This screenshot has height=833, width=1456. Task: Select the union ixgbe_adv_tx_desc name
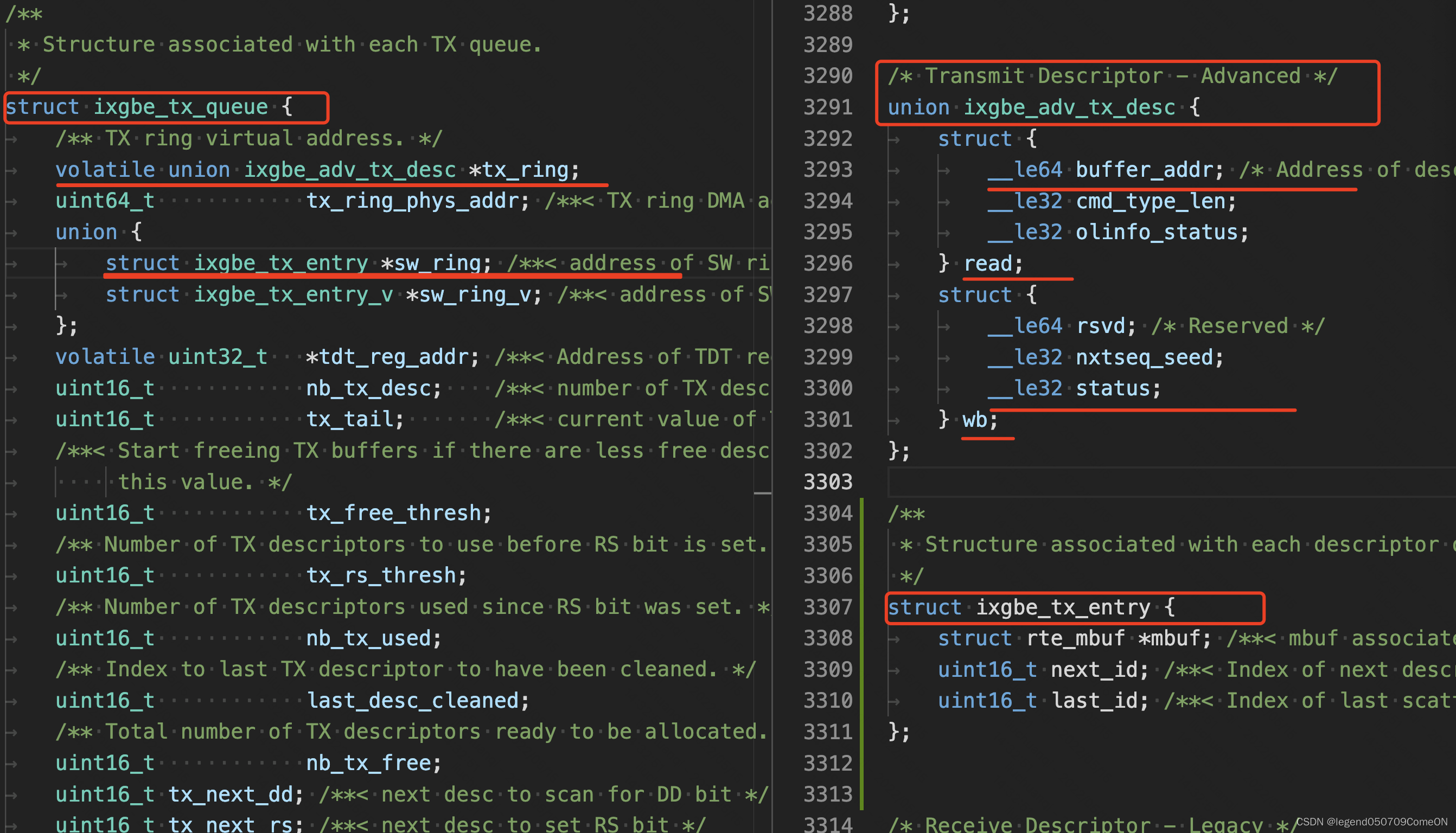click(x=1070, y=106)
